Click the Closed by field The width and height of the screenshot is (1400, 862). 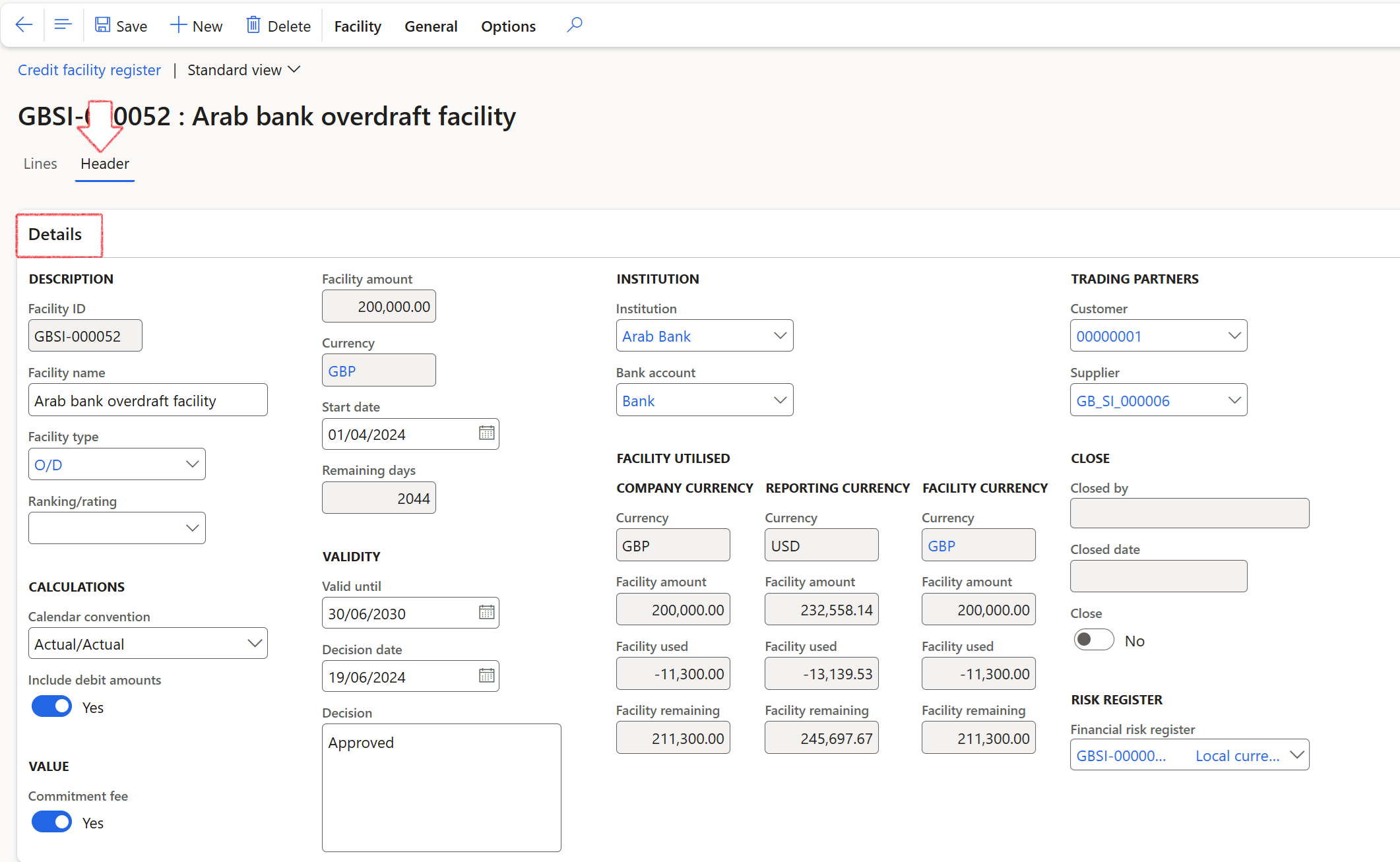pos(1190,513)
